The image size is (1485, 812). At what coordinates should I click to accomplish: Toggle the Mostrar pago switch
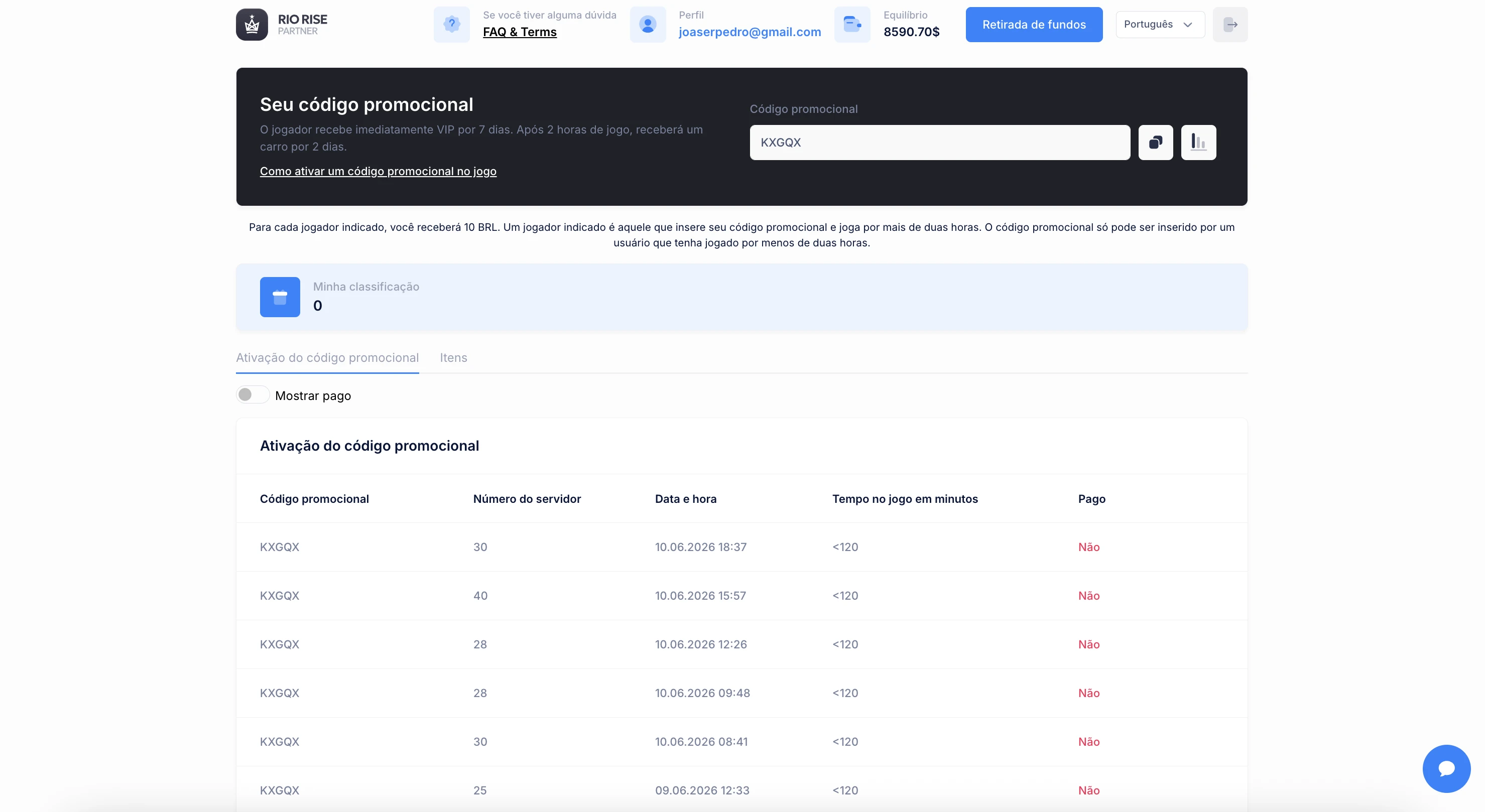[x=253, y=395]
